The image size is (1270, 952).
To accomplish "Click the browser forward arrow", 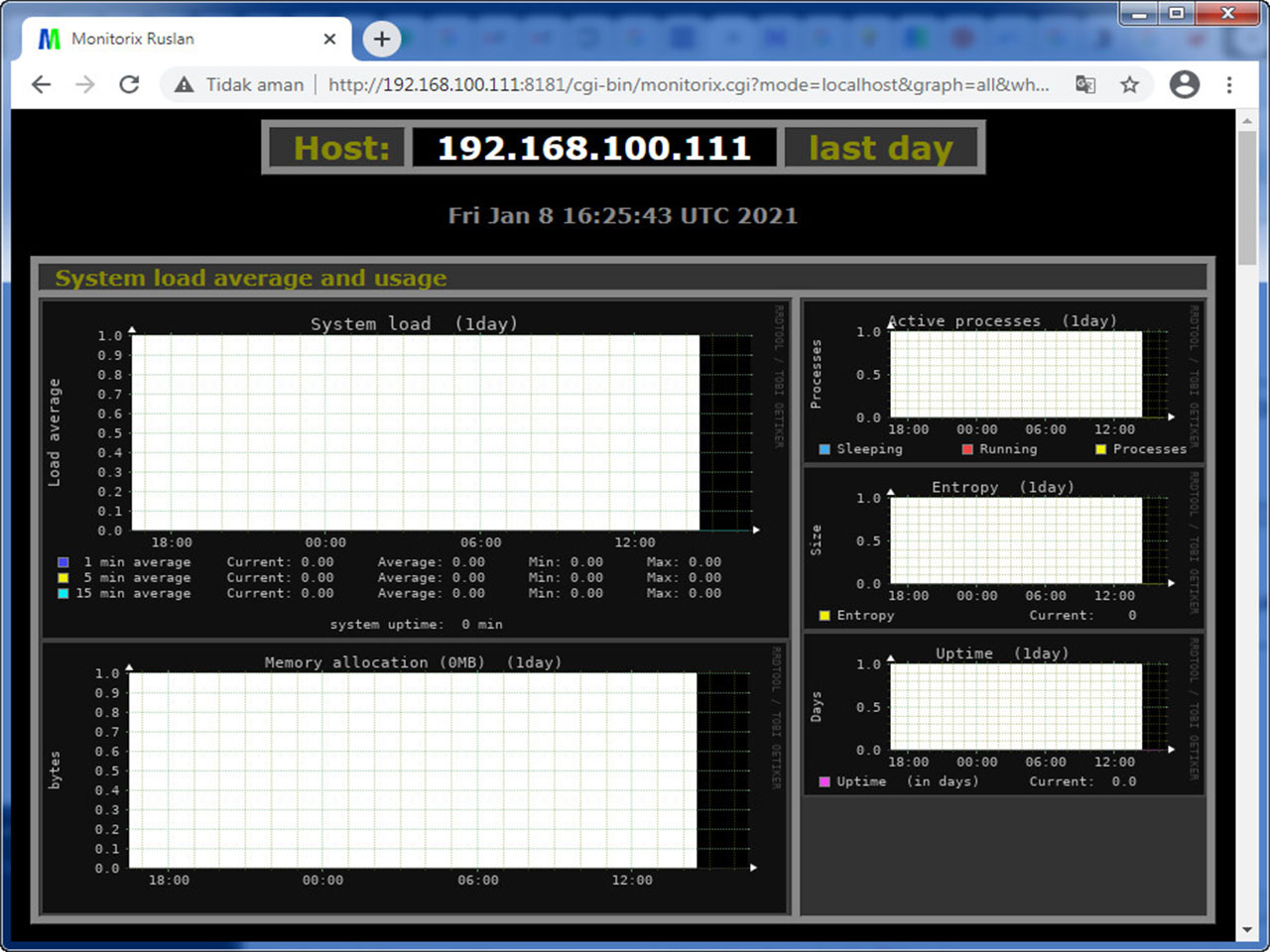I will (85, 84).
